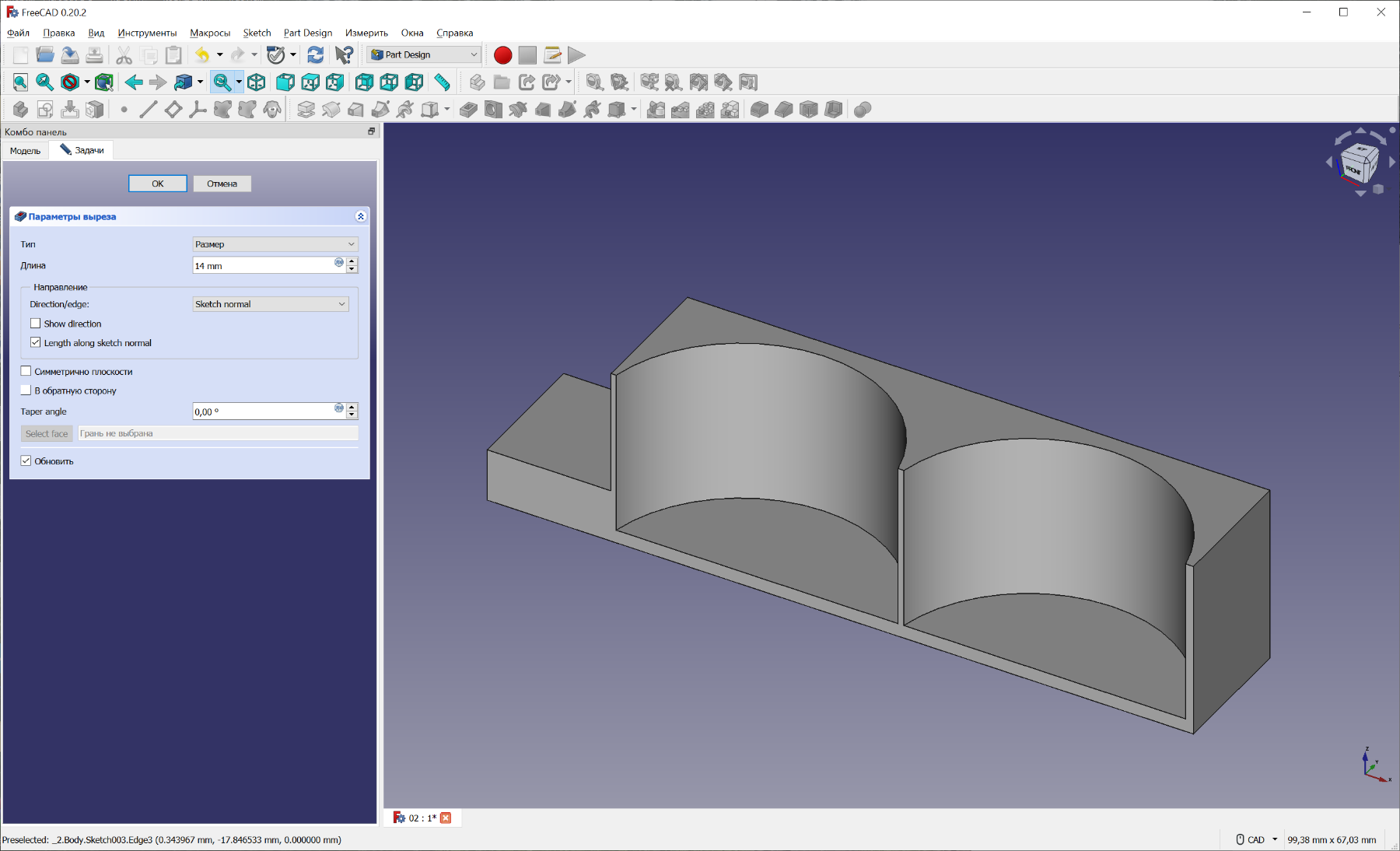
Task: Switch to isometric view
Action: [x=257, y=82]
